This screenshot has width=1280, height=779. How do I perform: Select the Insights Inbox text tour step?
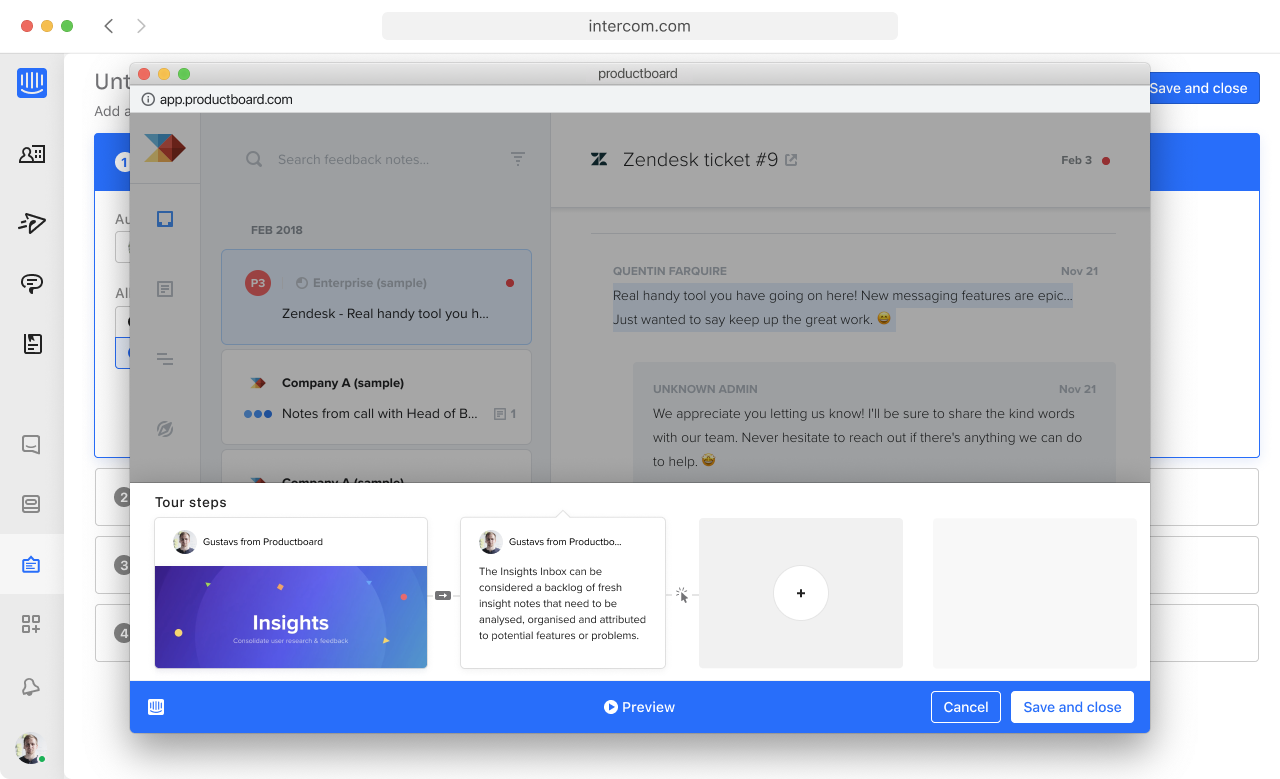point(563,593)
